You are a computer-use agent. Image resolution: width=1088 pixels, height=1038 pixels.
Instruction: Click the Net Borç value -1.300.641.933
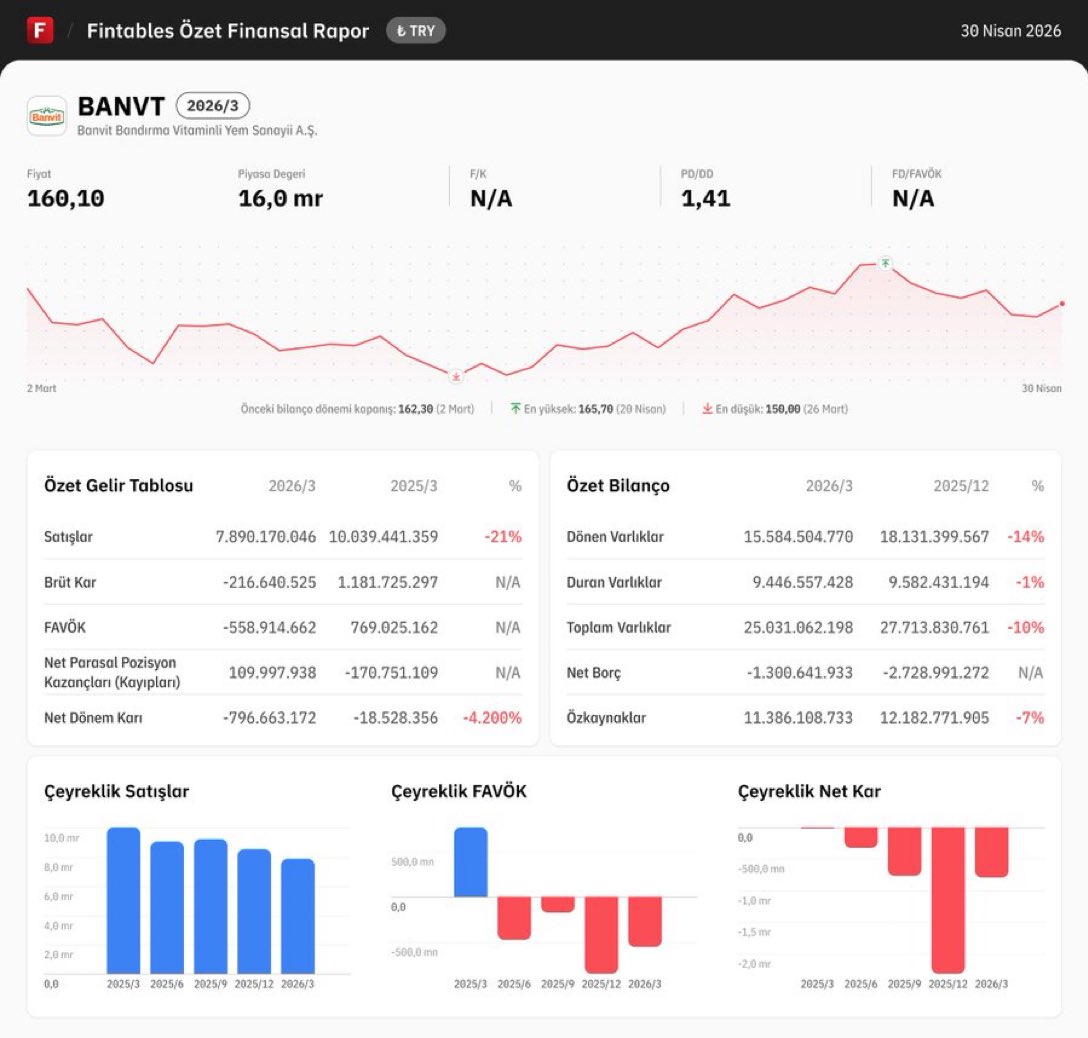pos(799,672)
